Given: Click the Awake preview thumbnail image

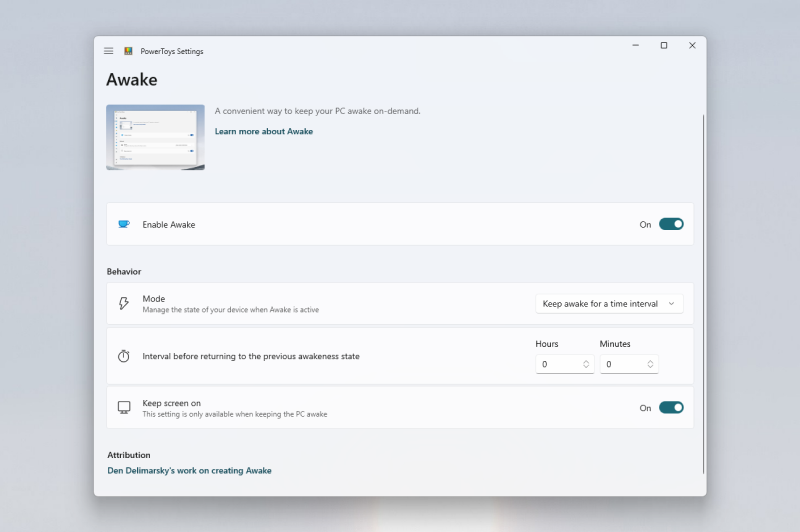Looking at the screenshot, I should (155, 137).
